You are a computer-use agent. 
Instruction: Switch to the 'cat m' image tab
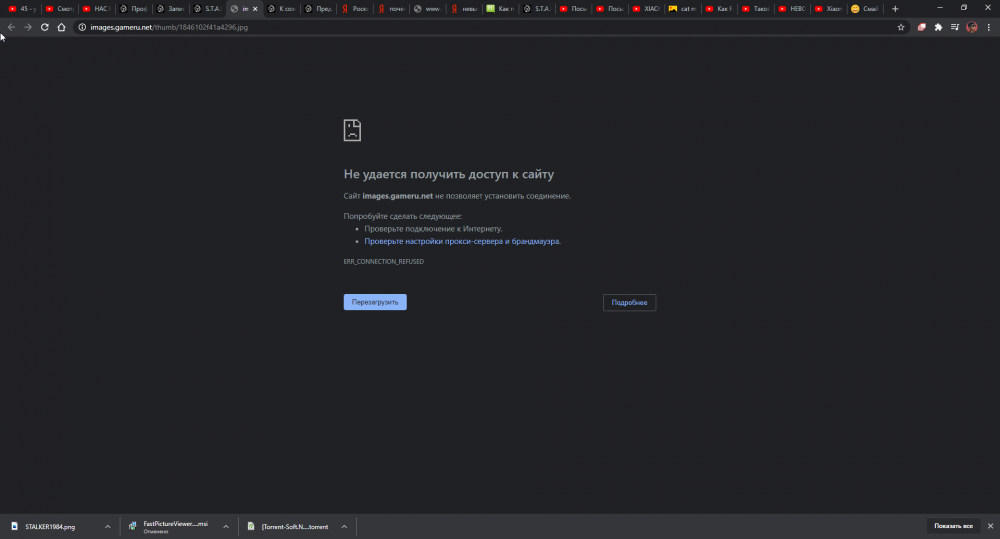coord(682,9)
